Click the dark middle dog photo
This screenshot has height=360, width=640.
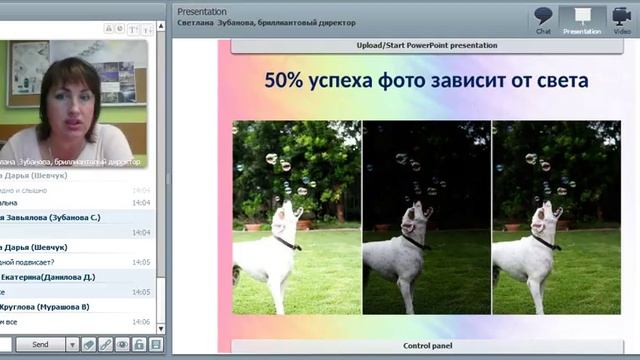pyautogui.click(x=427, y=217)
